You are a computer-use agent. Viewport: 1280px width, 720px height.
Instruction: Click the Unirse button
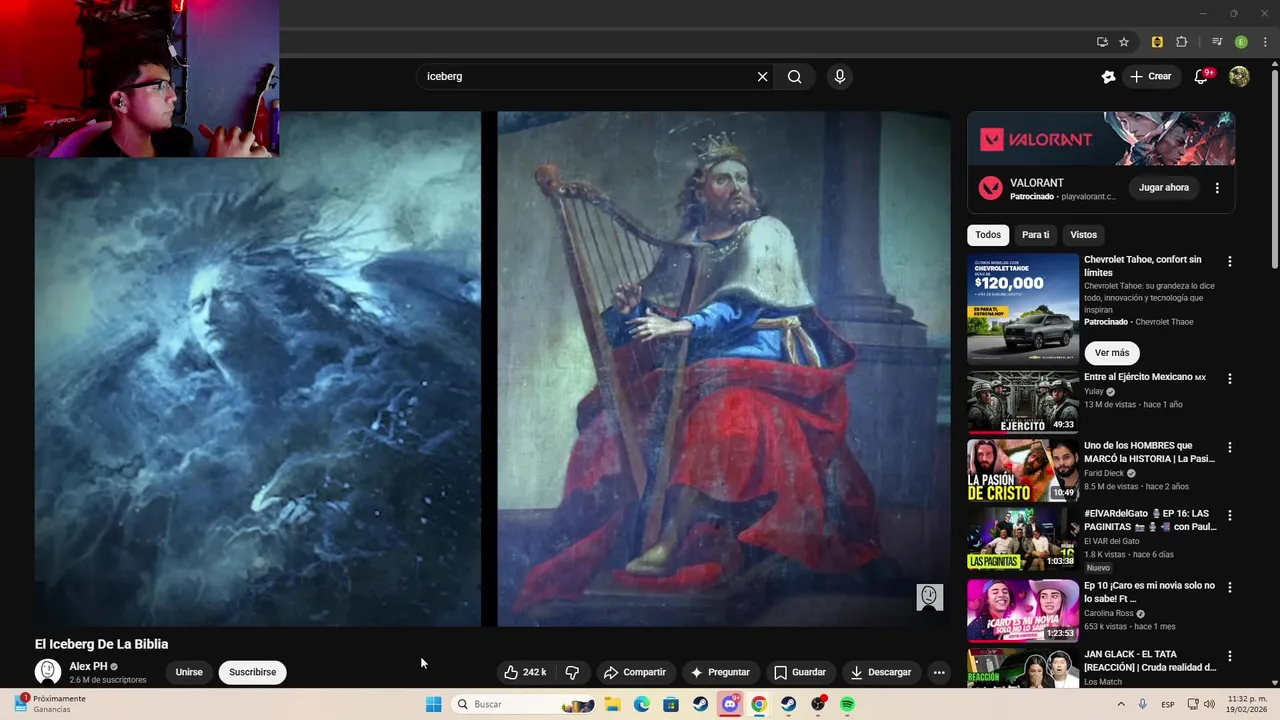[x=189, y=672]
